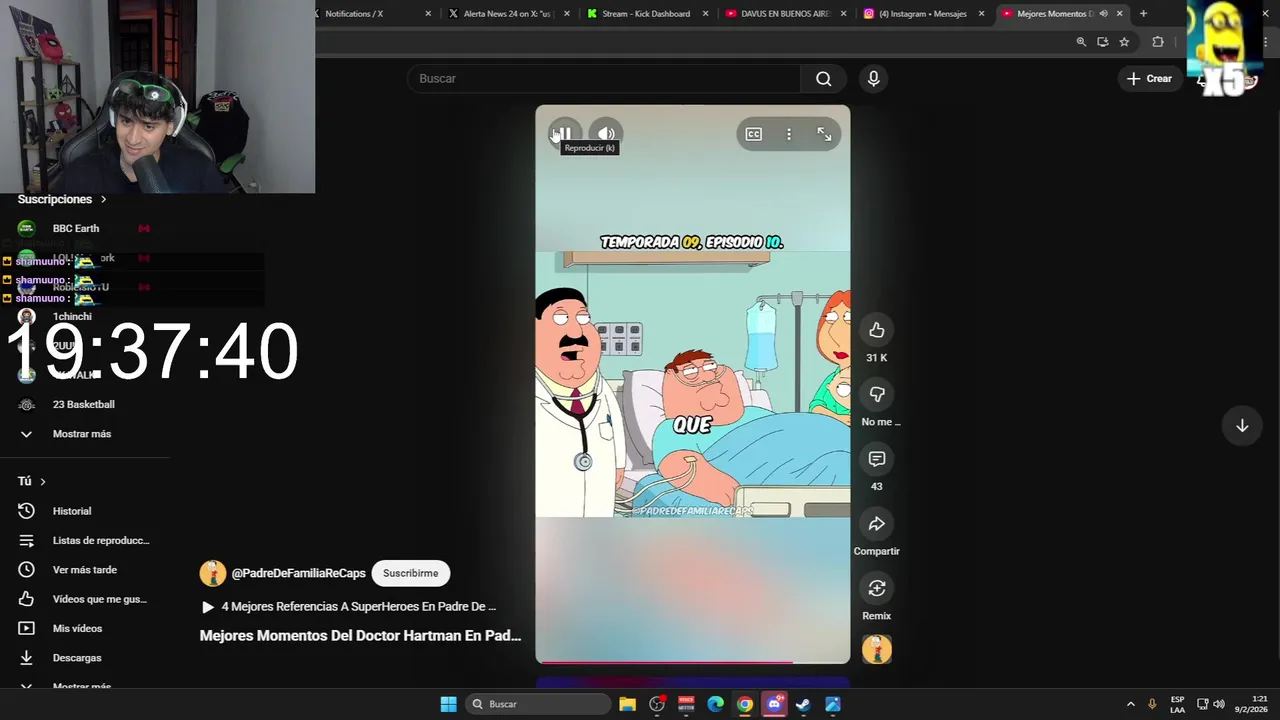Subscribe using the Suscribirme button
This screenshot has width=1280, height=720.
tap(411, 573)
